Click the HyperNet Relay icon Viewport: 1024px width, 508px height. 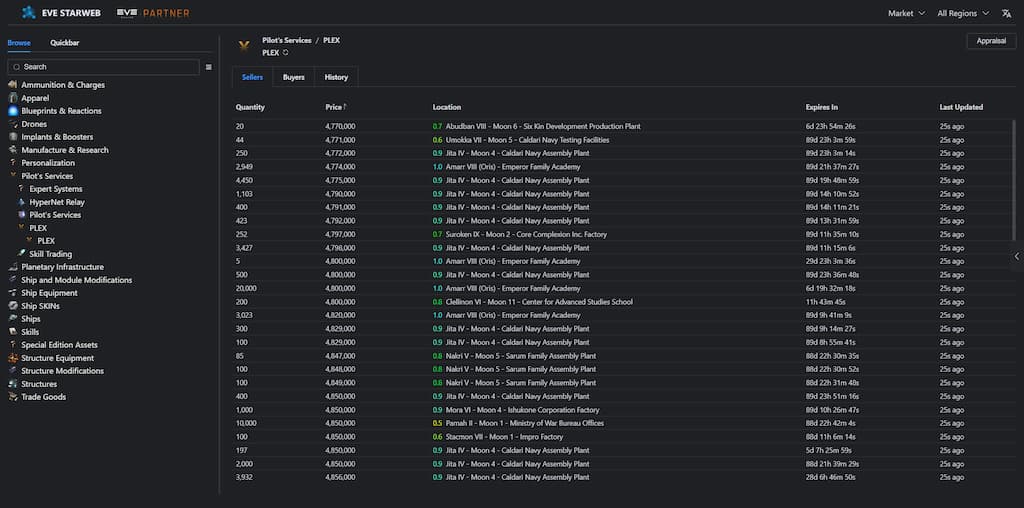click(22, 202)
